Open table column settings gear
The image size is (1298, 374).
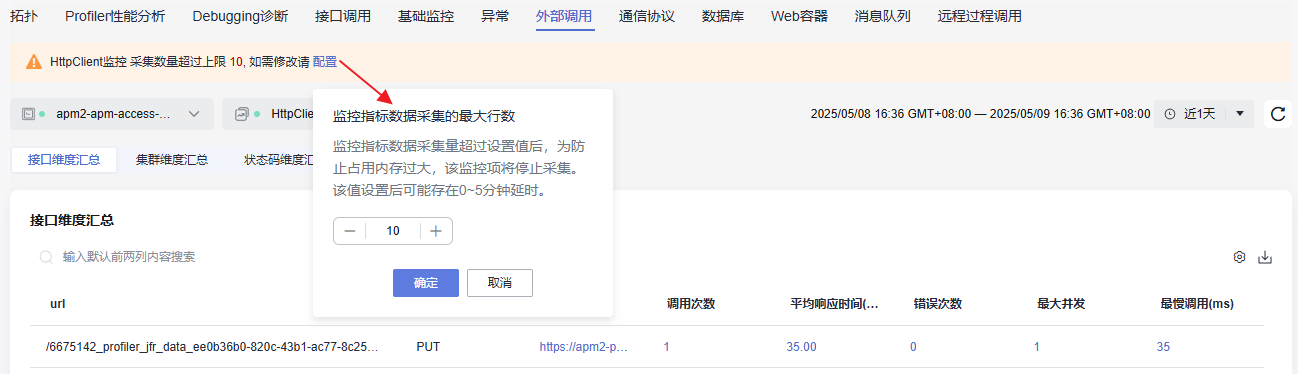(x=1239, y=257)
